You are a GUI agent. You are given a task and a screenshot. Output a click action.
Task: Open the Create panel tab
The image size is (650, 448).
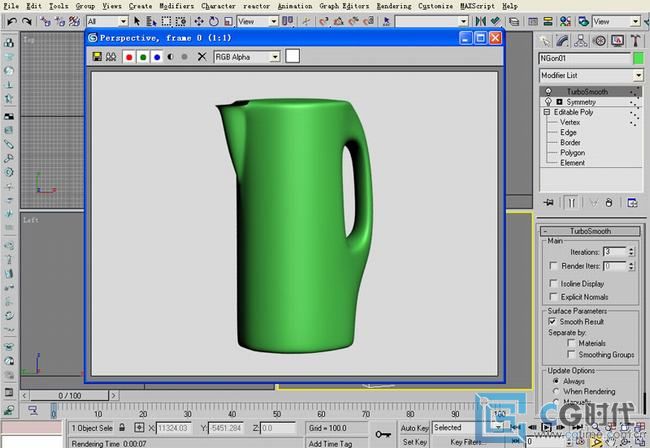click(545, 41)
